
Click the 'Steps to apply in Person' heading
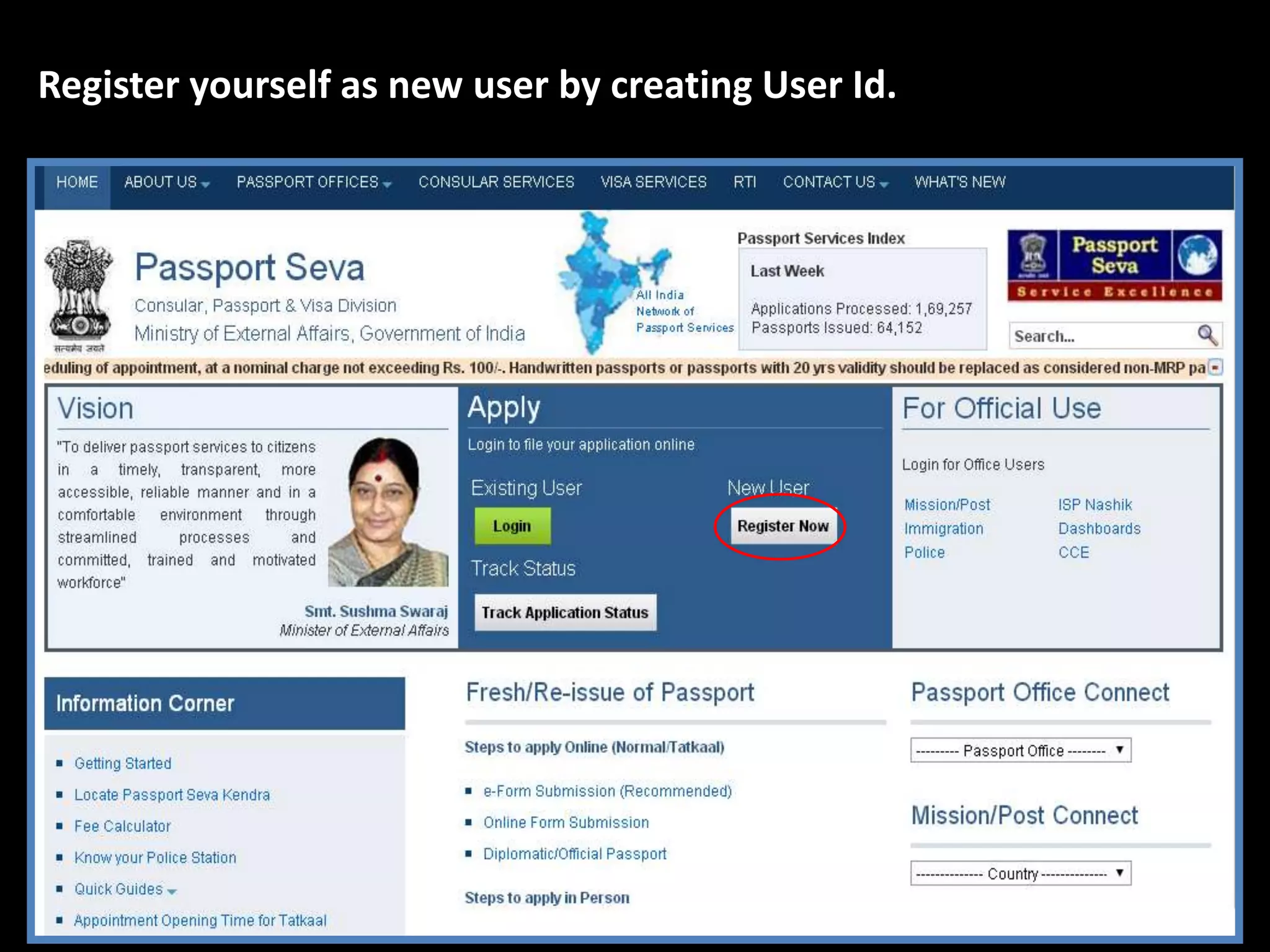click(547, 897)
